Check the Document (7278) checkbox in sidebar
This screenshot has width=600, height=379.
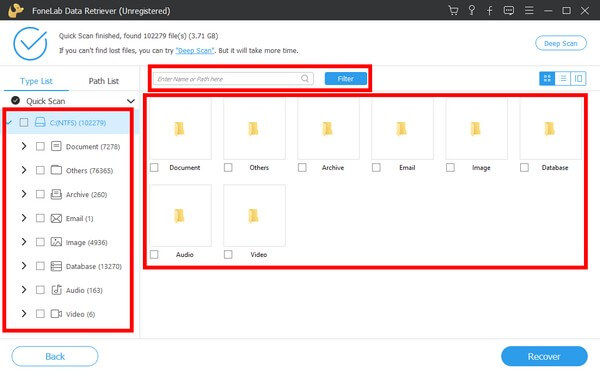point(40,146)
